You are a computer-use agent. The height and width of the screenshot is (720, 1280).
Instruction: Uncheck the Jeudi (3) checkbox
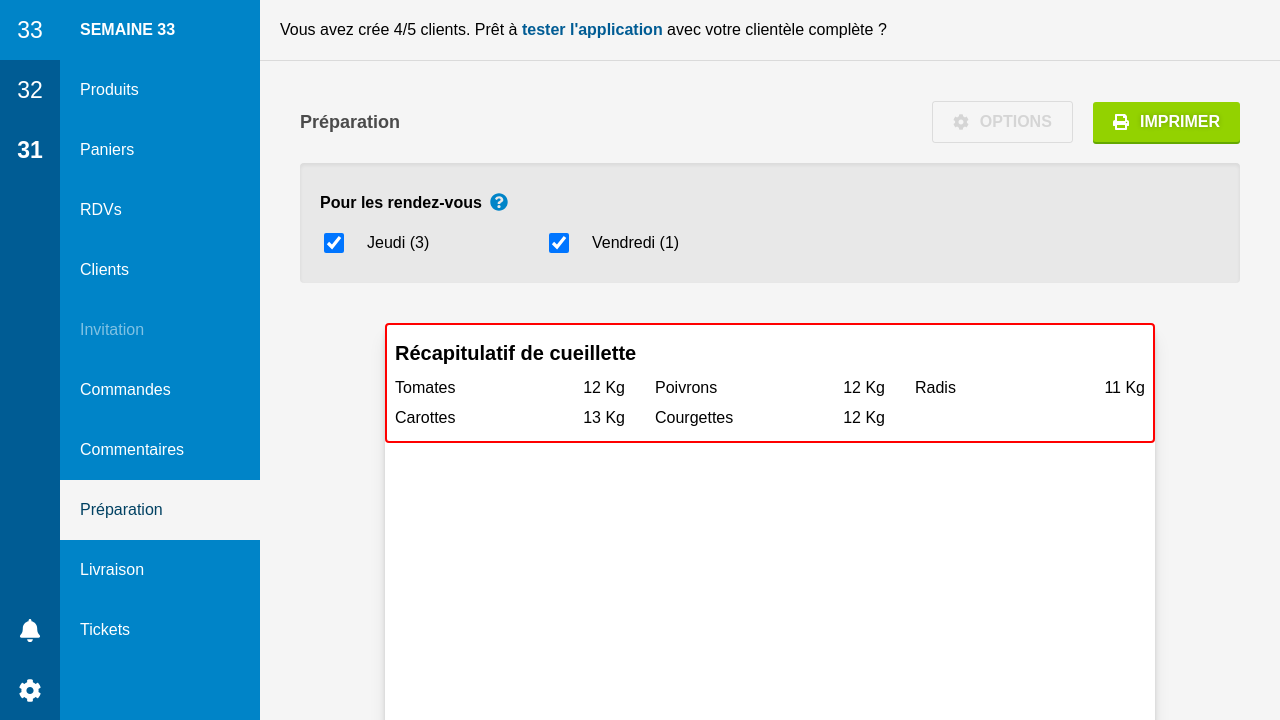coord(334,243)
